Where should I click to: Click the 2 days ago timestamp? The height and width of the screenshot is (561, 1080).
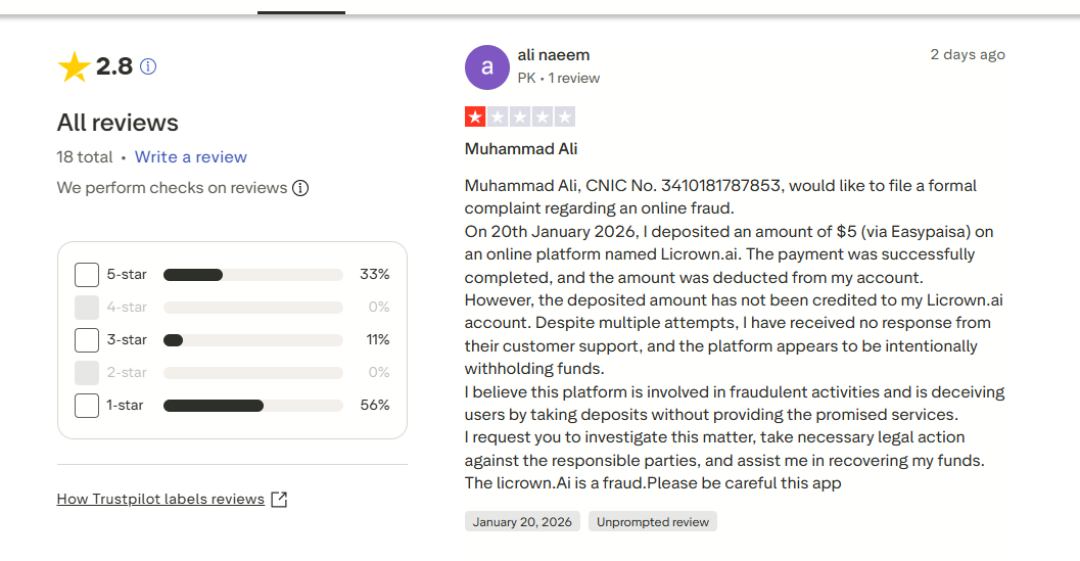(967, 55)
